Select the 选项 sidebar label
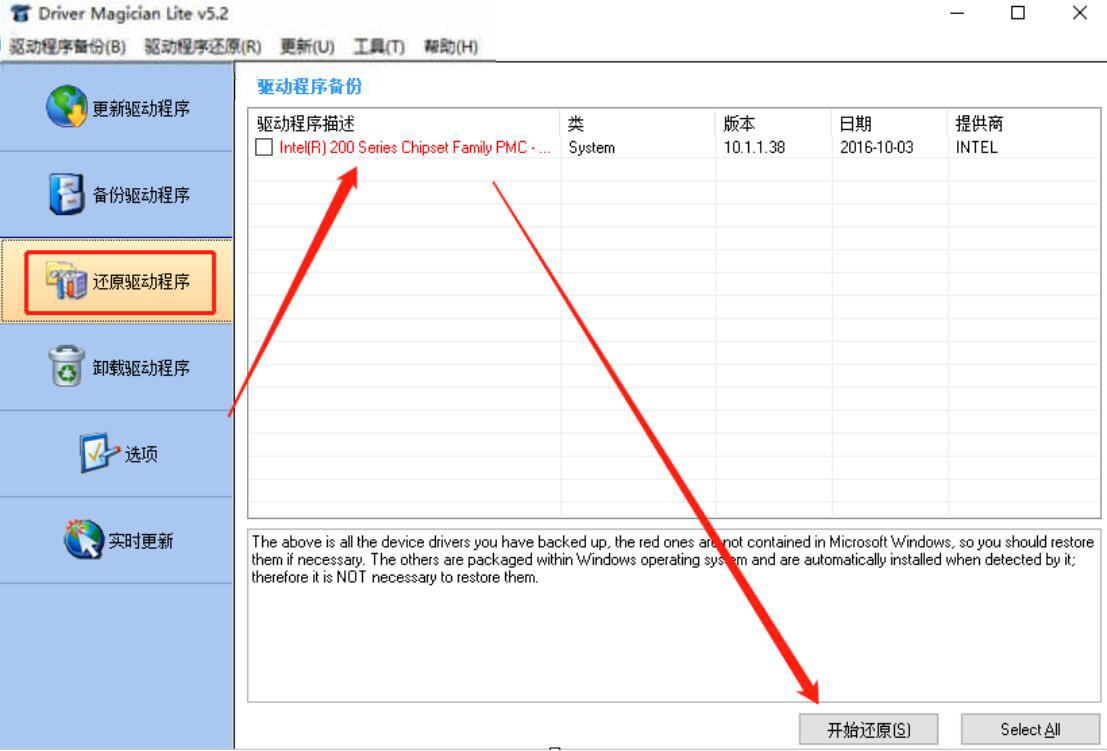Screen dimensions: 1107x751 (x=141, y=454)
